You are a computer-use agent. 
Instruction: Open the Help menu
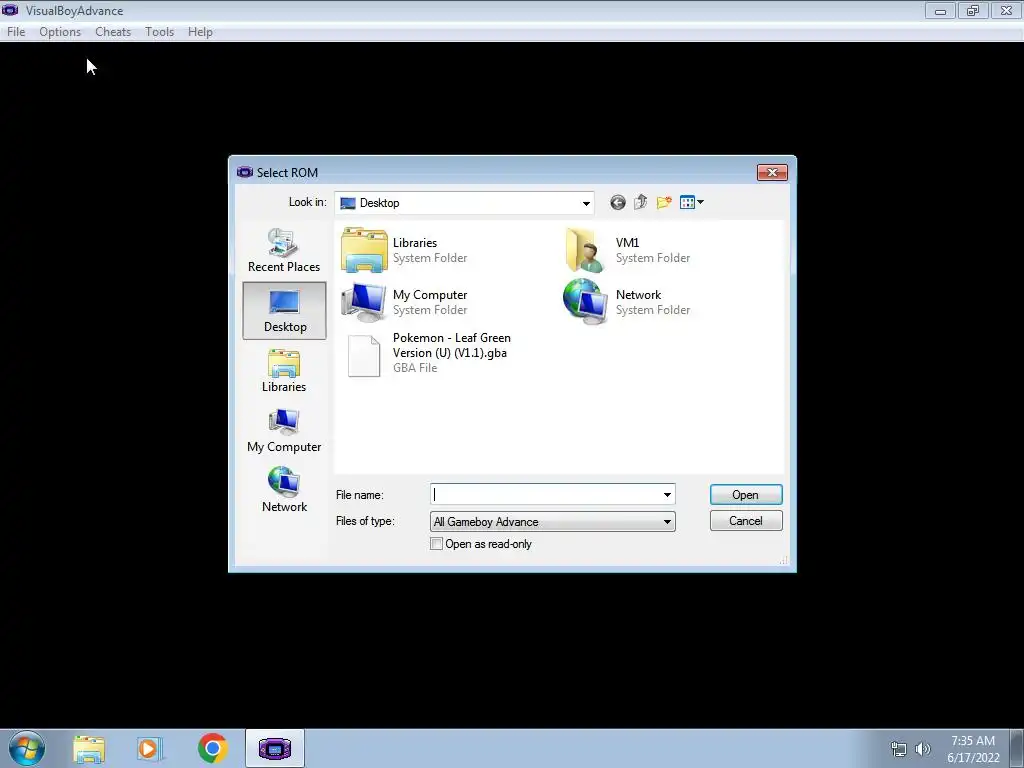(200, 32)
